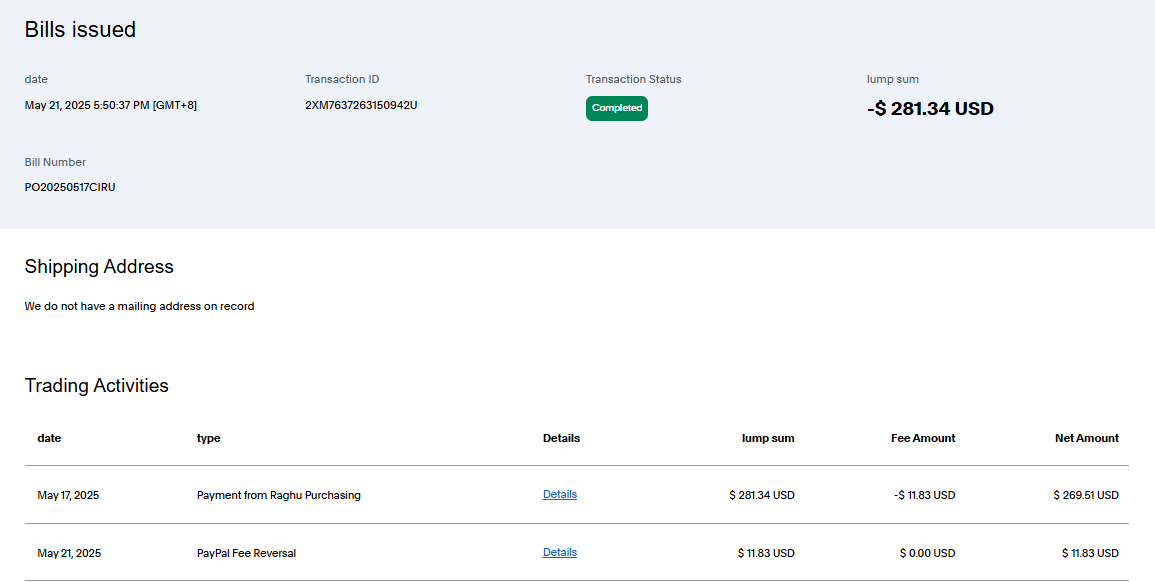Image resolution: width=1155 pixels, height=582 pixels.
Task: Click the no mailing address on record message
Action: click(139, 306)
